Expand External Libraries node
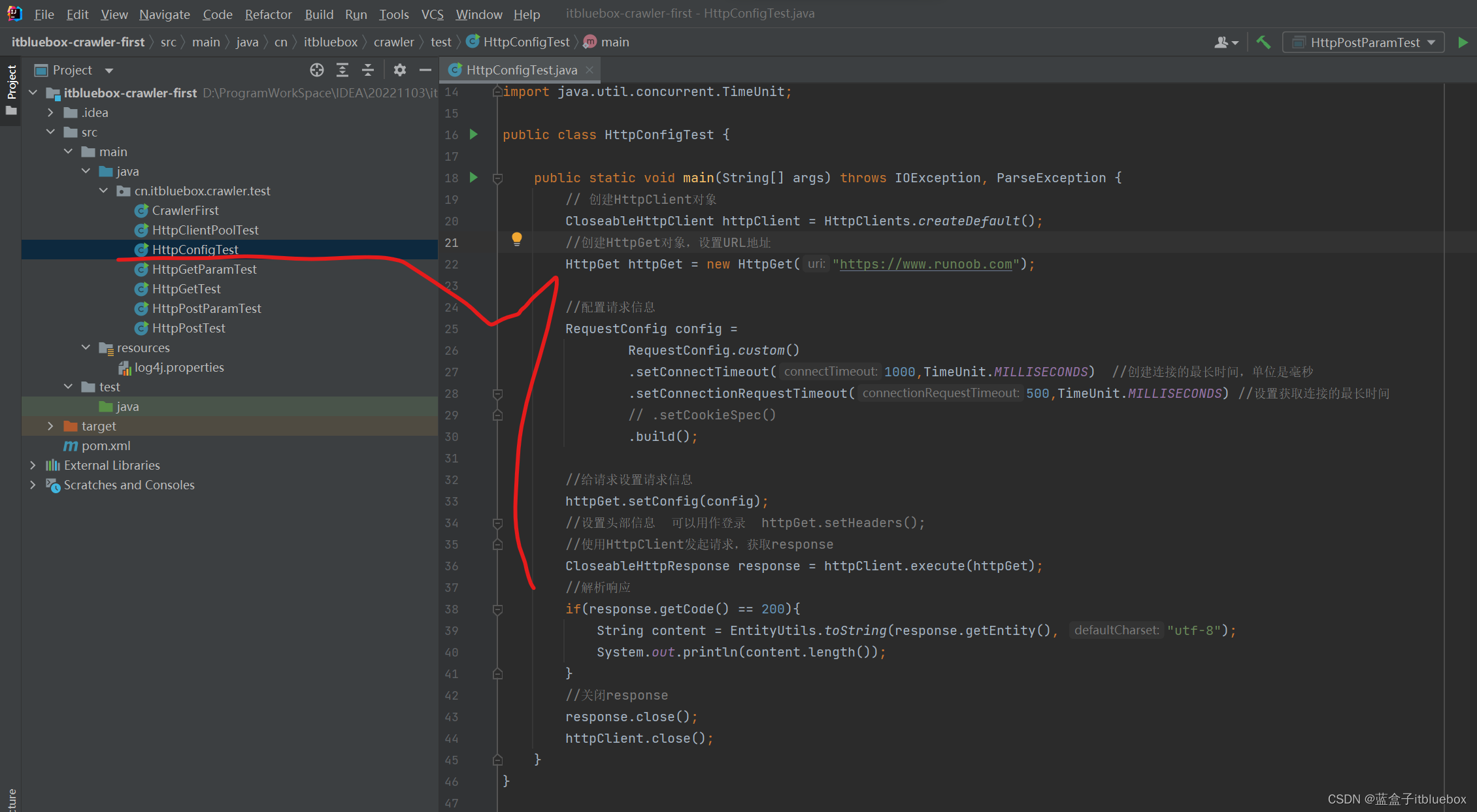This screenshot has width=1477, height=812. (33, 465)
